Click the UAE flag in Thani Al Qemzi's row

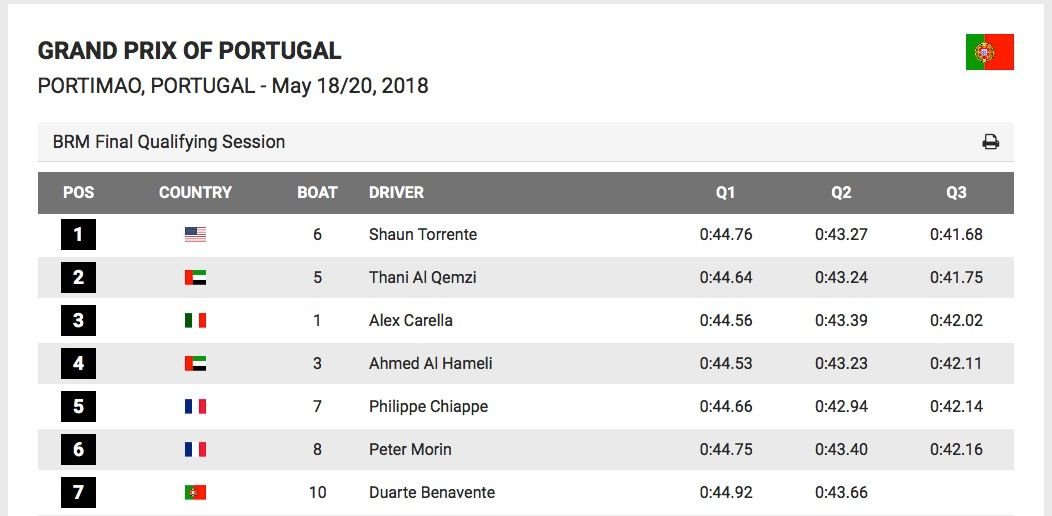pos(195,277)
